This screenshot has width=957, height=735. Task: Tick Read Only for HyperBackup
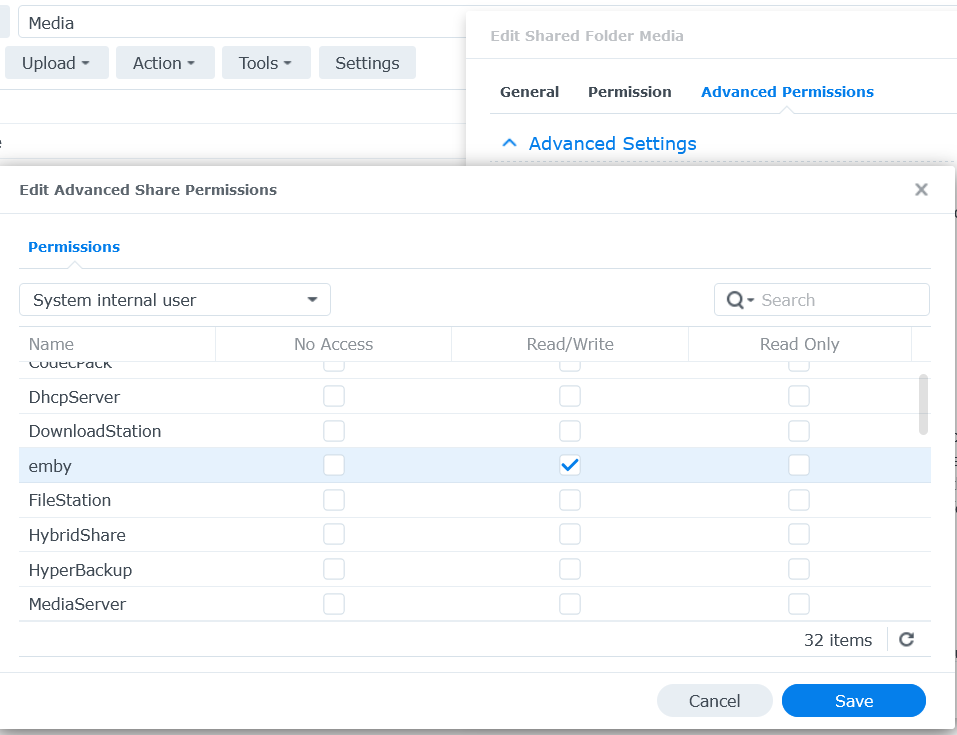pyautogui.click(x=799, y=569)
